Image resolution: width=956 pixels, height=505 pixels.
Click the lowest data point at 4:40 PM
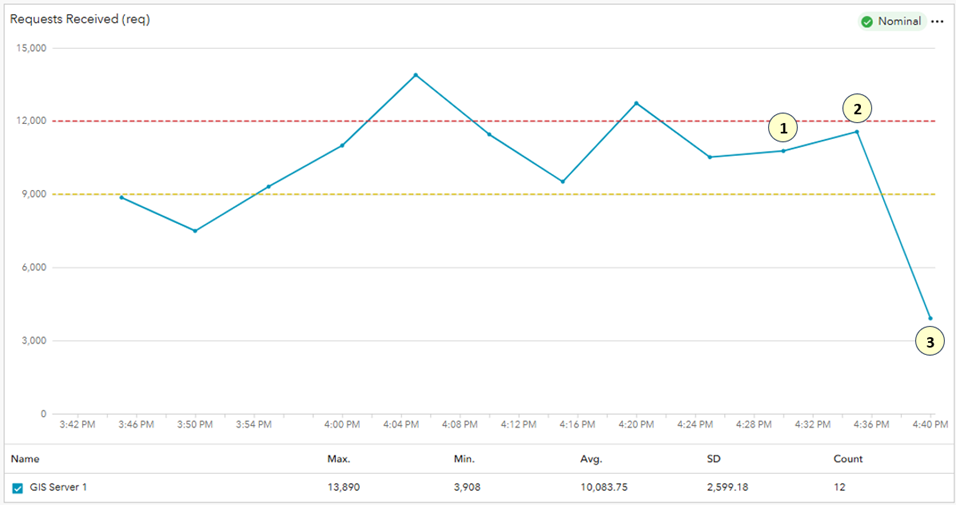click(x=930, y=318)
